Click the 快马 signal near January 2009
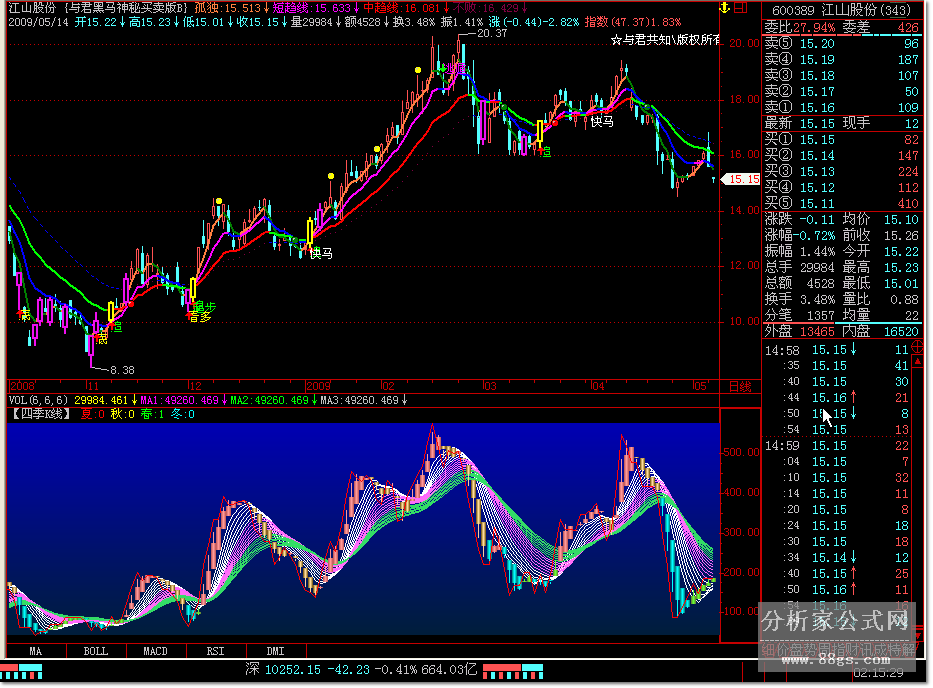 321,254
